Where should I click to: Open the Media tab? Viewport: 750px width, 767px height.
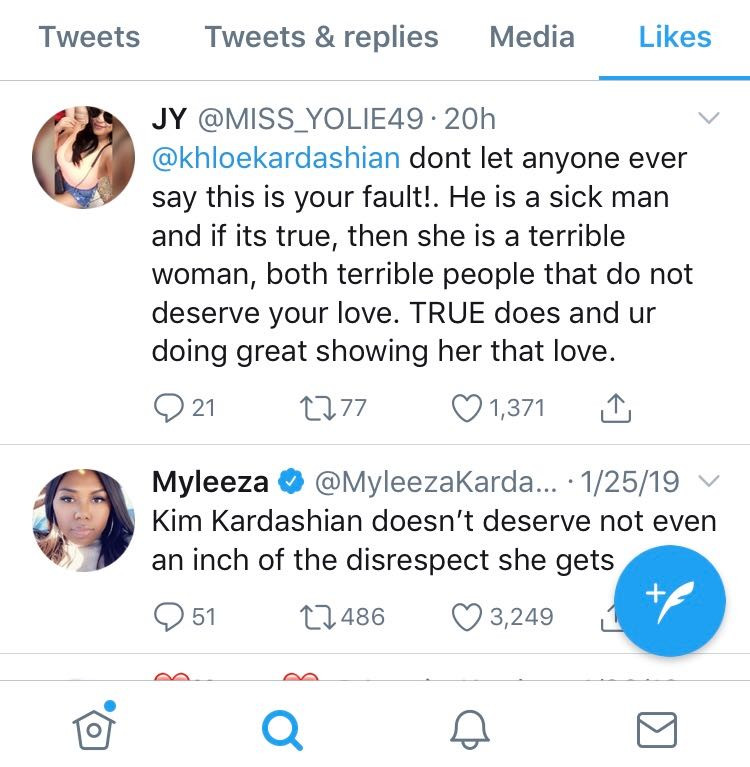click(532, 38)
